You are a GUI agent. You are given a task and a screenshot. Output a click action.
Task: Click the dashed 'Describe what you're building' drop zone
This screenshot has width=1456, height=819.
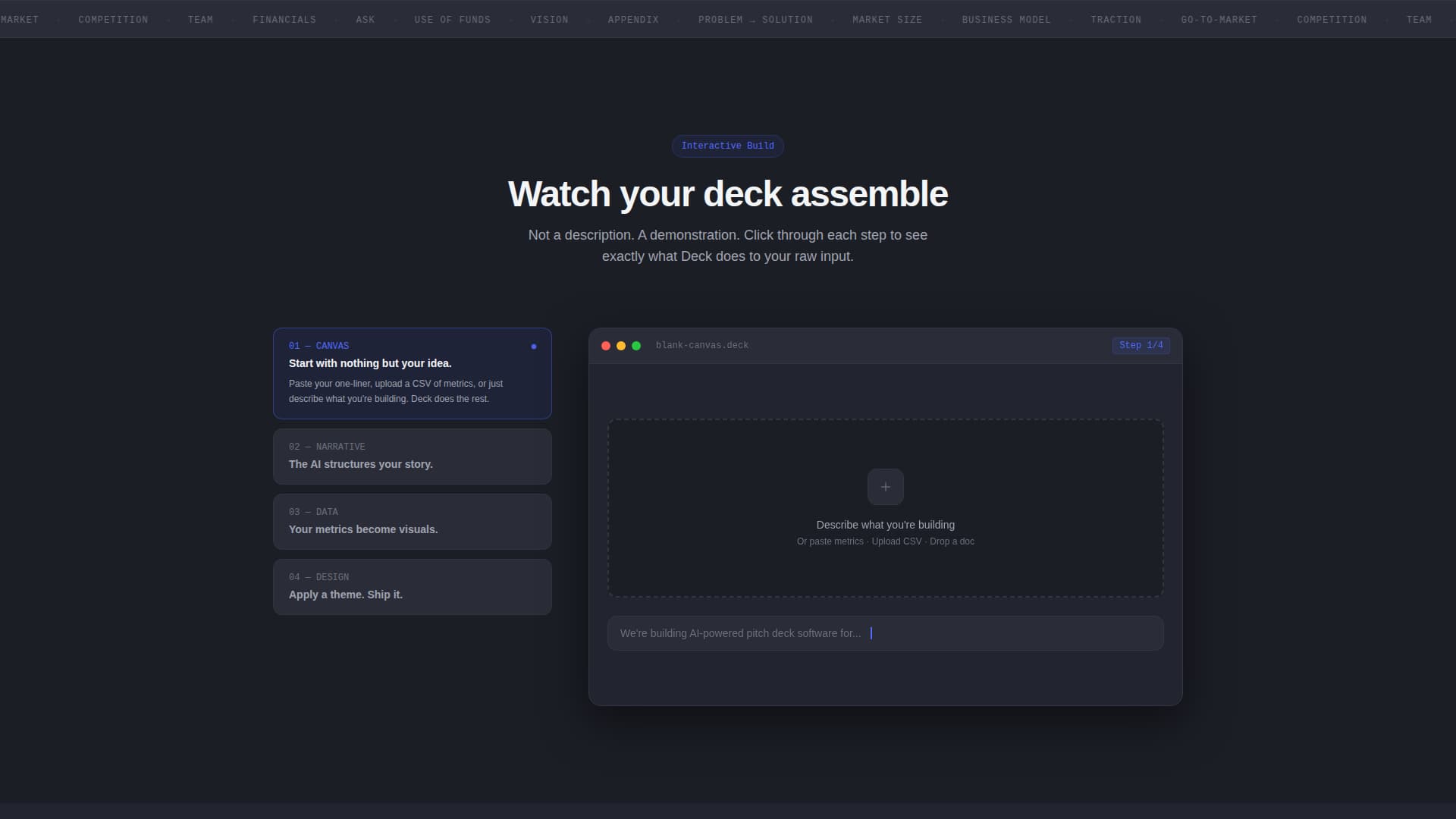[885, 508]
